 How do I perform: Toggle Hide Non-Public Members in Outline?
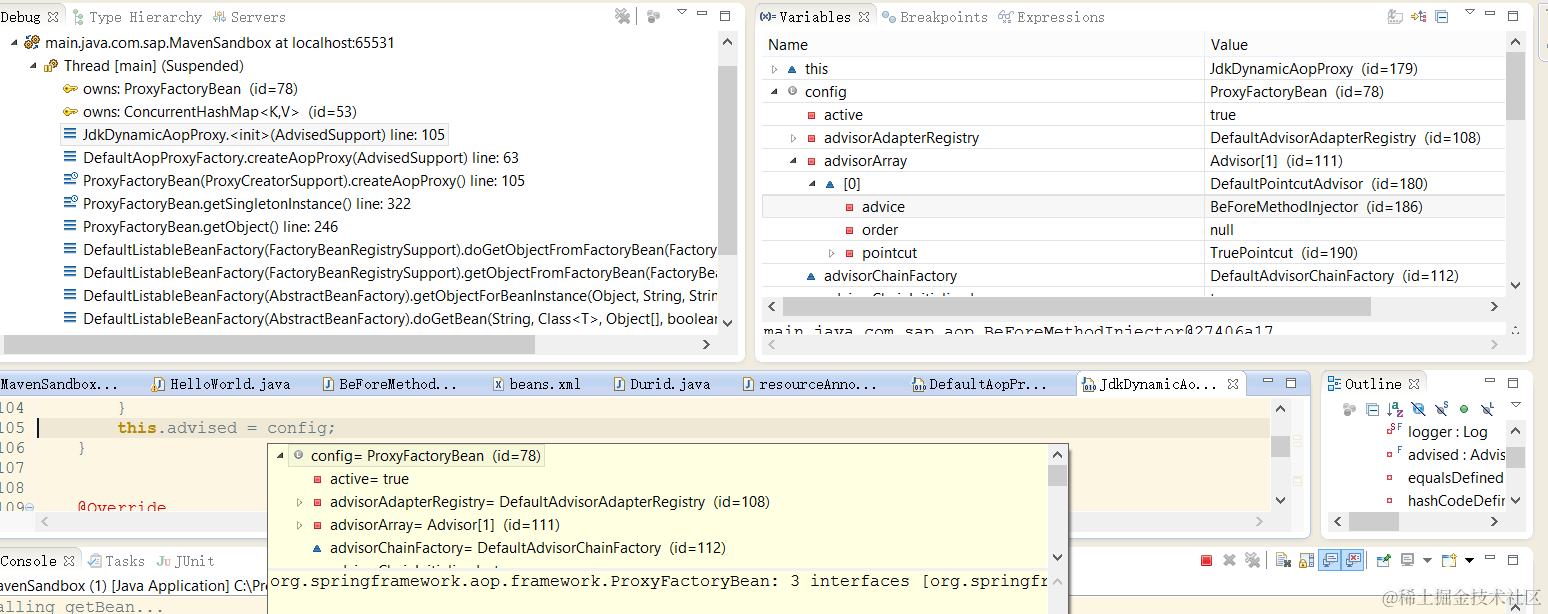point(1464,409)
